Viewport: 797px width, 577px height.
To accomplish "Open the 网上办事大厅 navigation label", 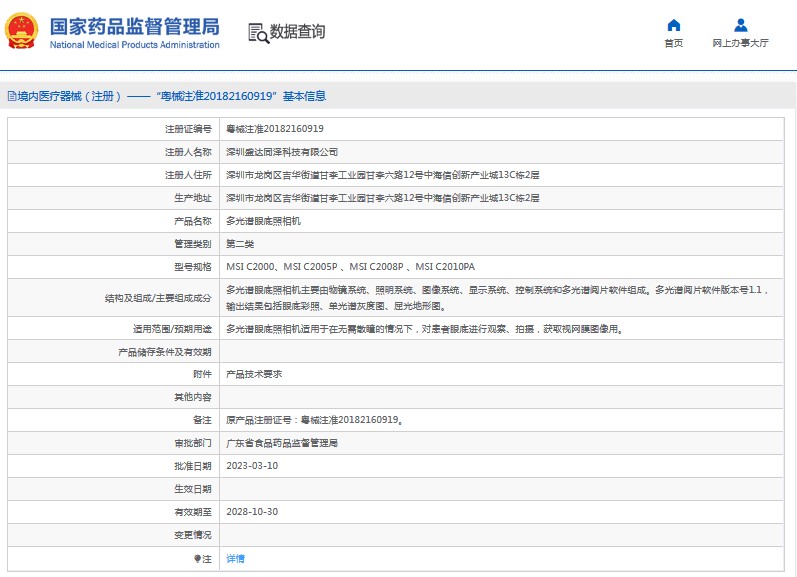I will [740, 44].
